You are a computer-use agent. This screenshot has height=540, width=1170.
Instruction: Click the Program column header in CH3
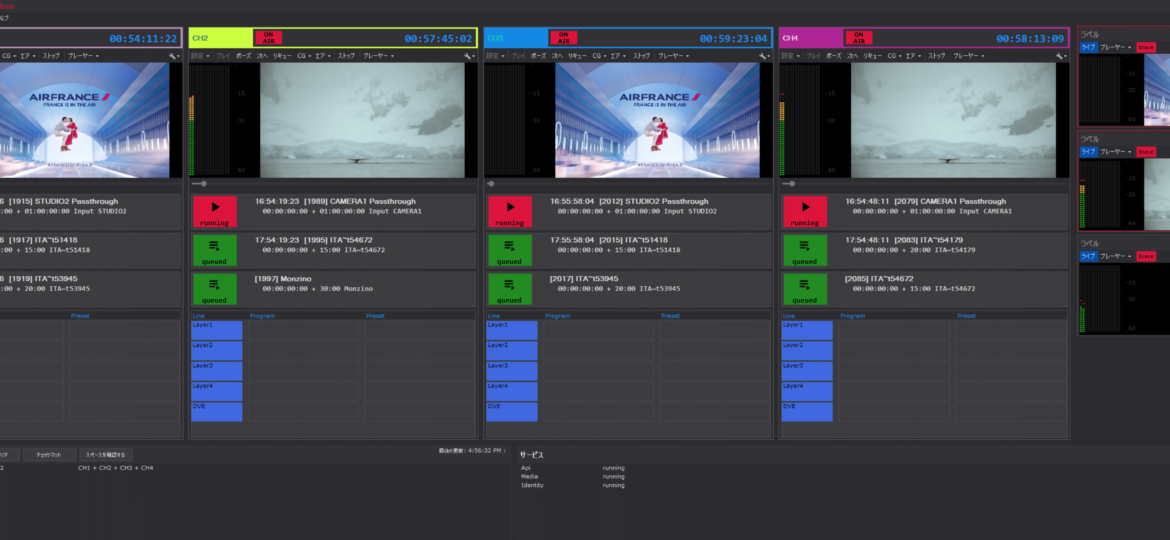[x=557, y=316]
